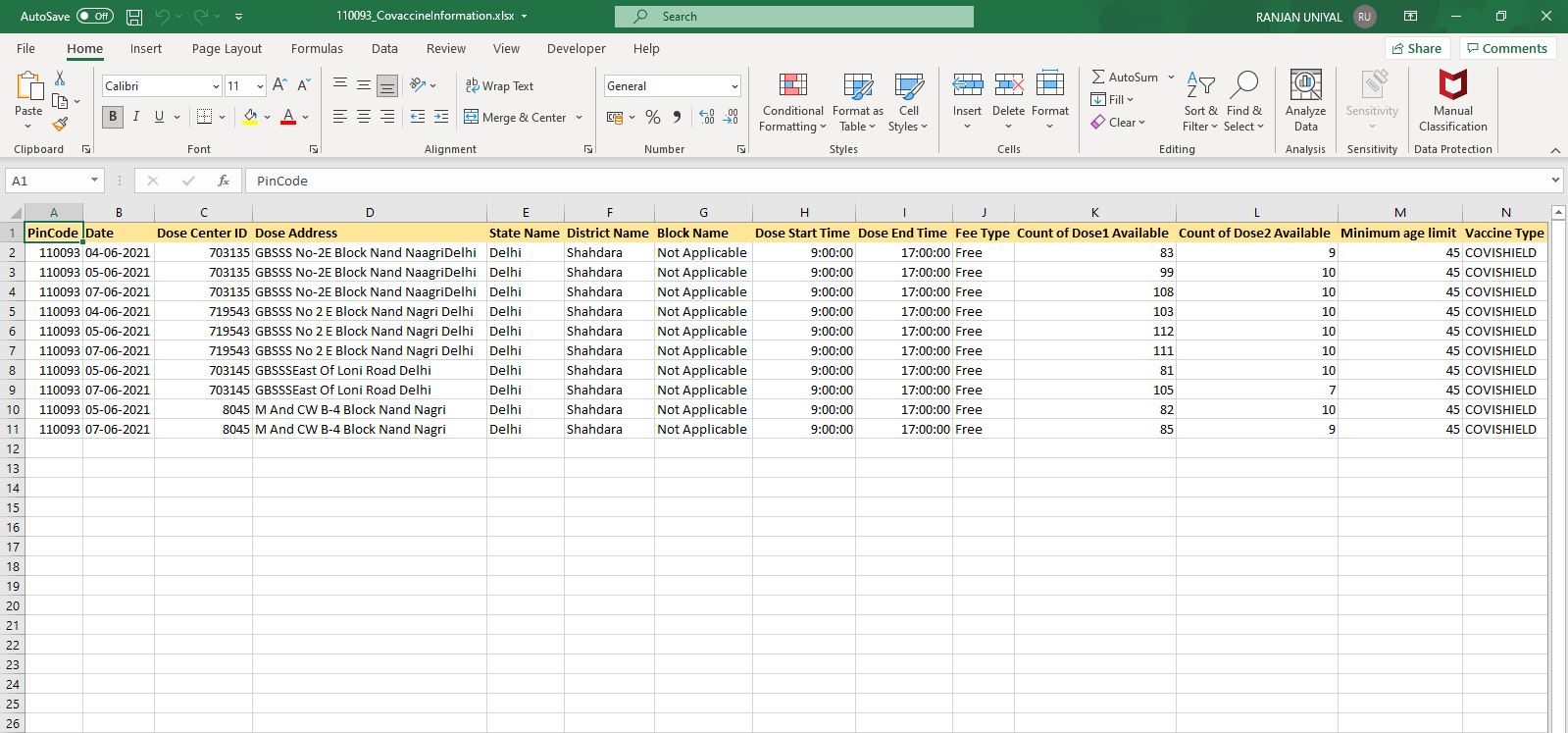The width and height of the screenshot is (1568, 733).
Task: Turn on the AutoSave toggle
Action: coord(95,17)
